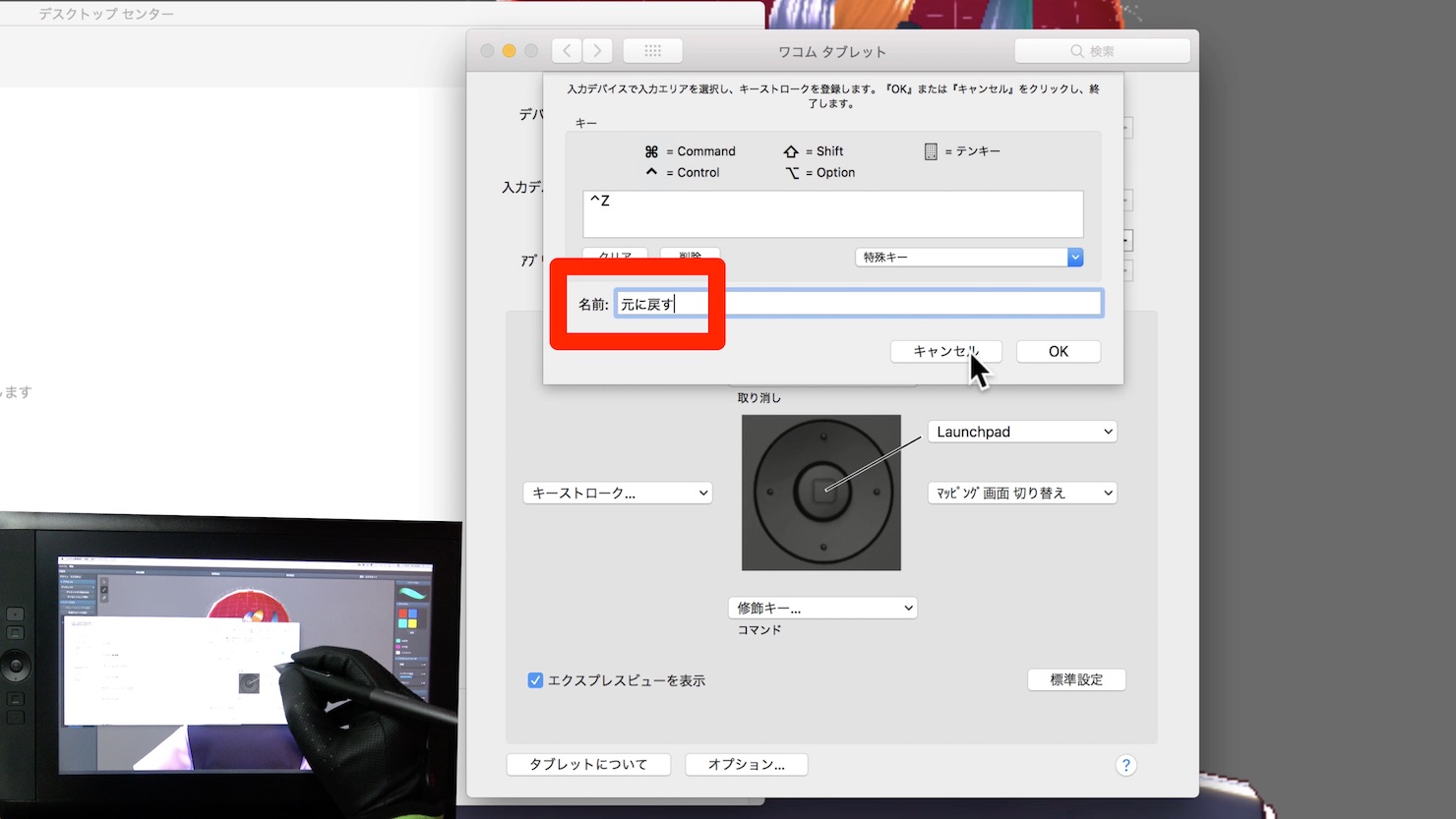Expand the Launchpad dropdown
This screenshot has width=1456, height=819.
coord(1022,432)
